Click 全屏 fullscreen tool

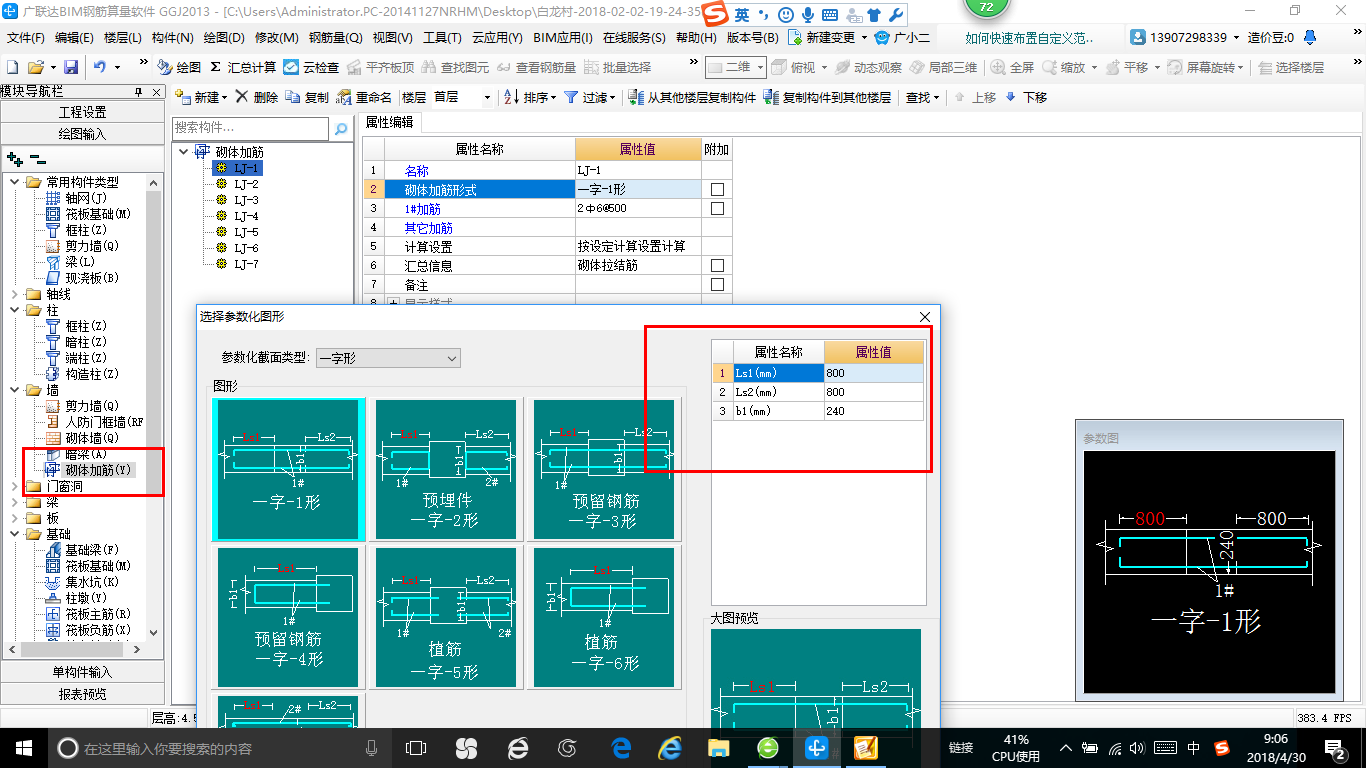click(1013, 67)
